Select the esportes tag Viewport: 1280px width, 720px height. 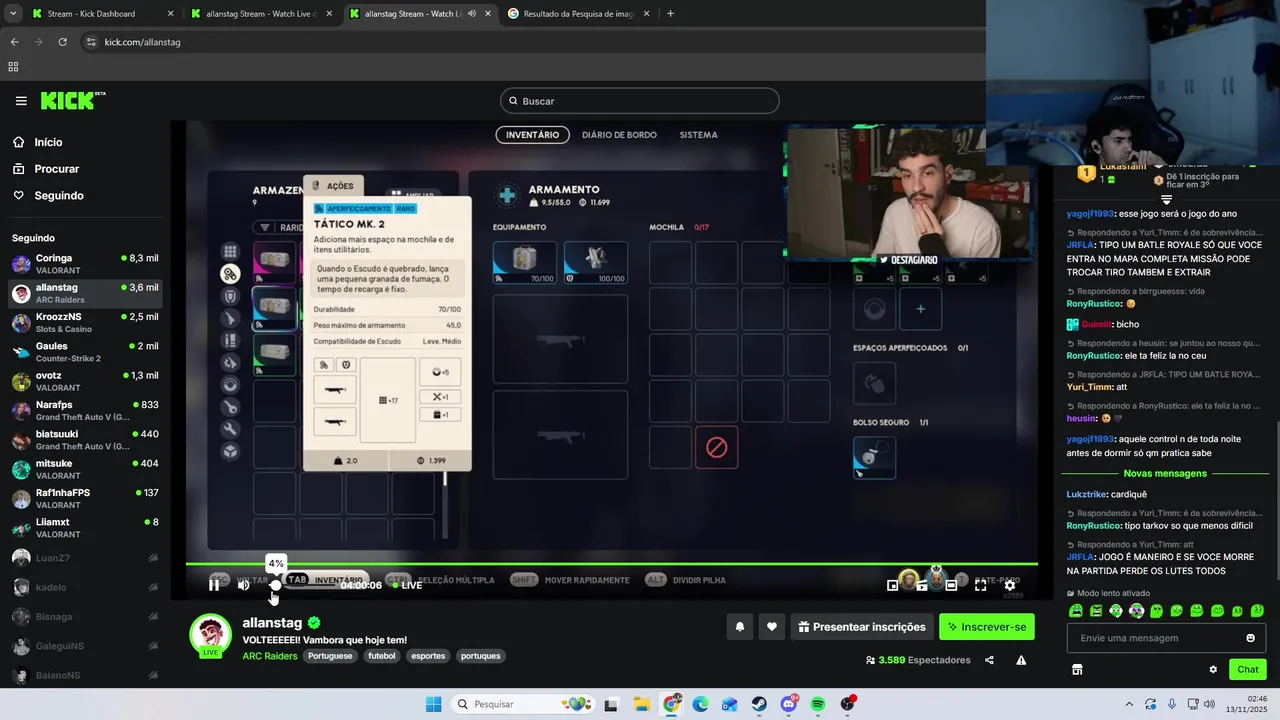[428, 656]
